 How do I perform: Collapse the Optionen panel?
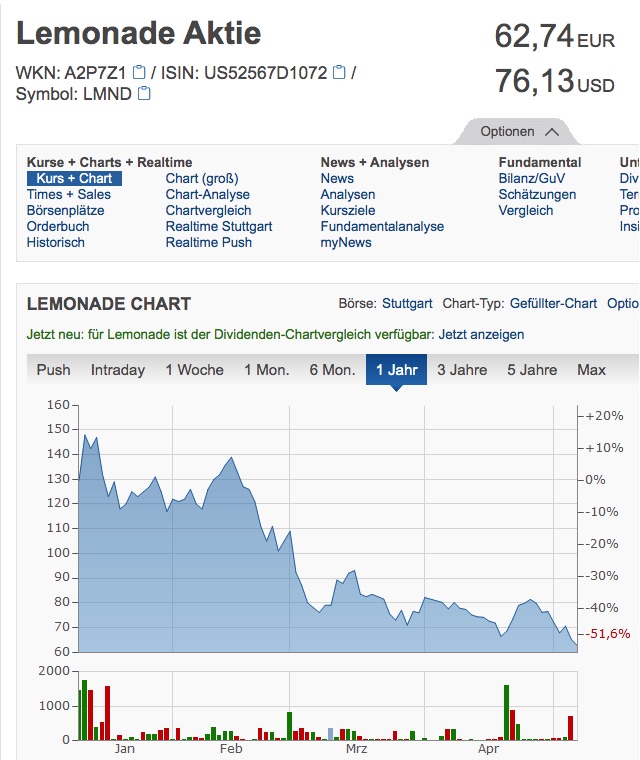point(518,132)
